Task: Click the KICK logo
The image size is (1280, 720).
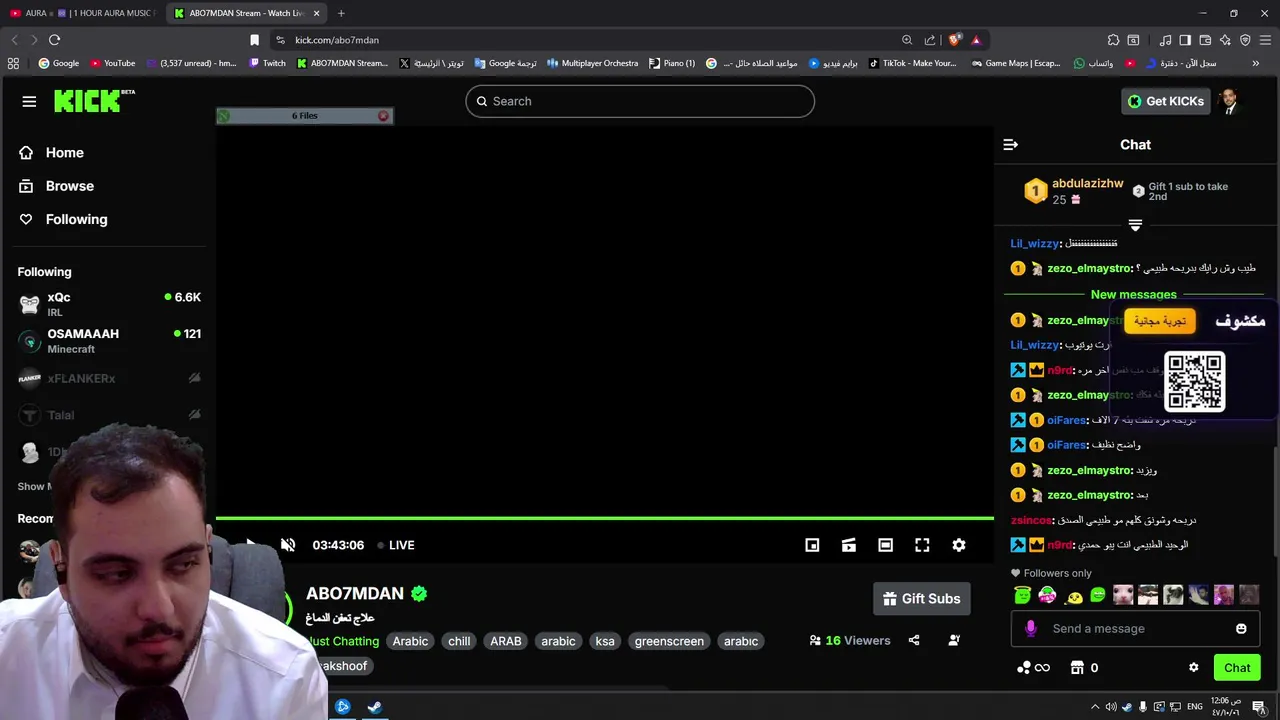Action: (94, 101)
